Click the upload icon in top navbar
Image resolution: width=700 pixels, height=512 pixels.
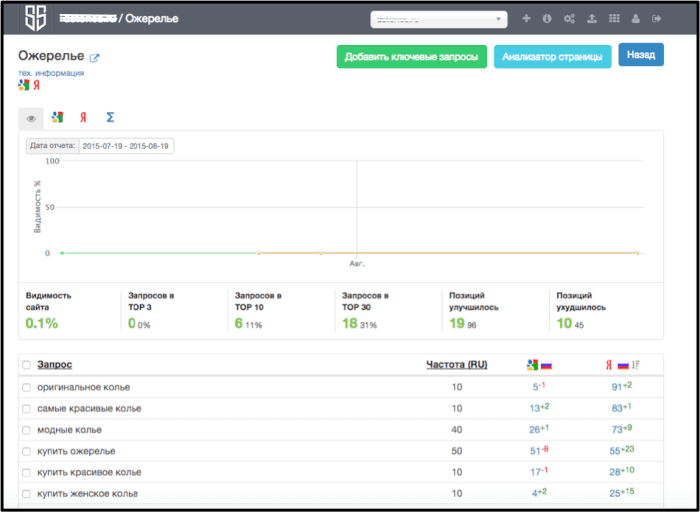(591, 18)
